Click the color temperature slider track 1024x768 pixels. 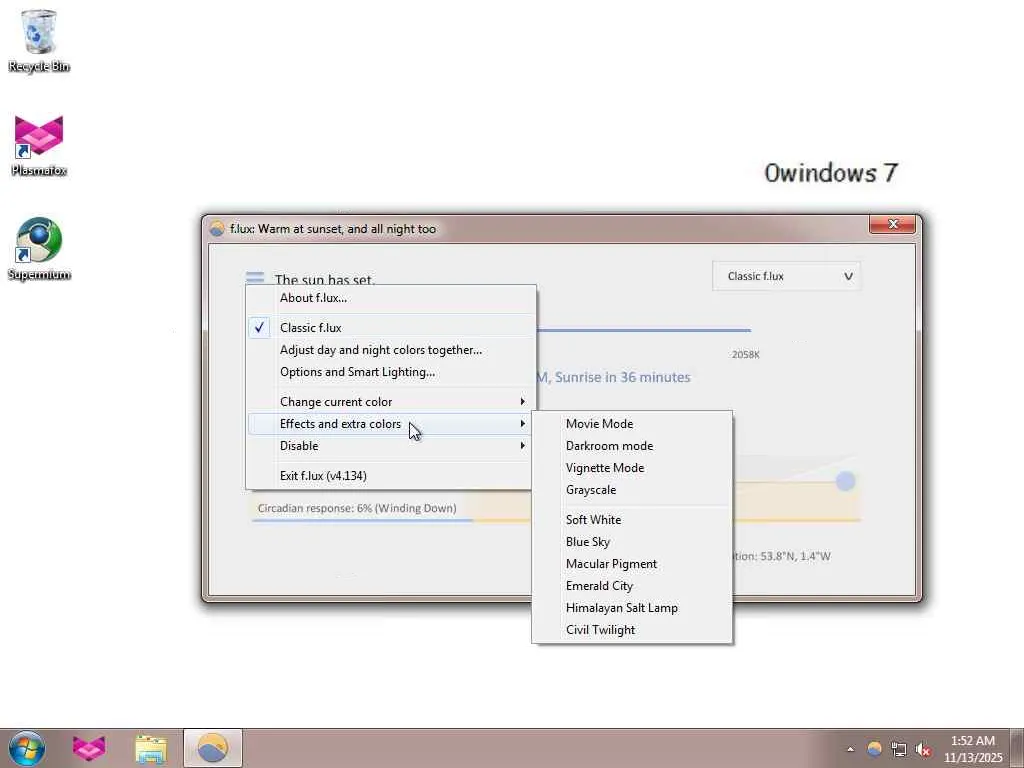pyautogui.click(x=643, y=330)
